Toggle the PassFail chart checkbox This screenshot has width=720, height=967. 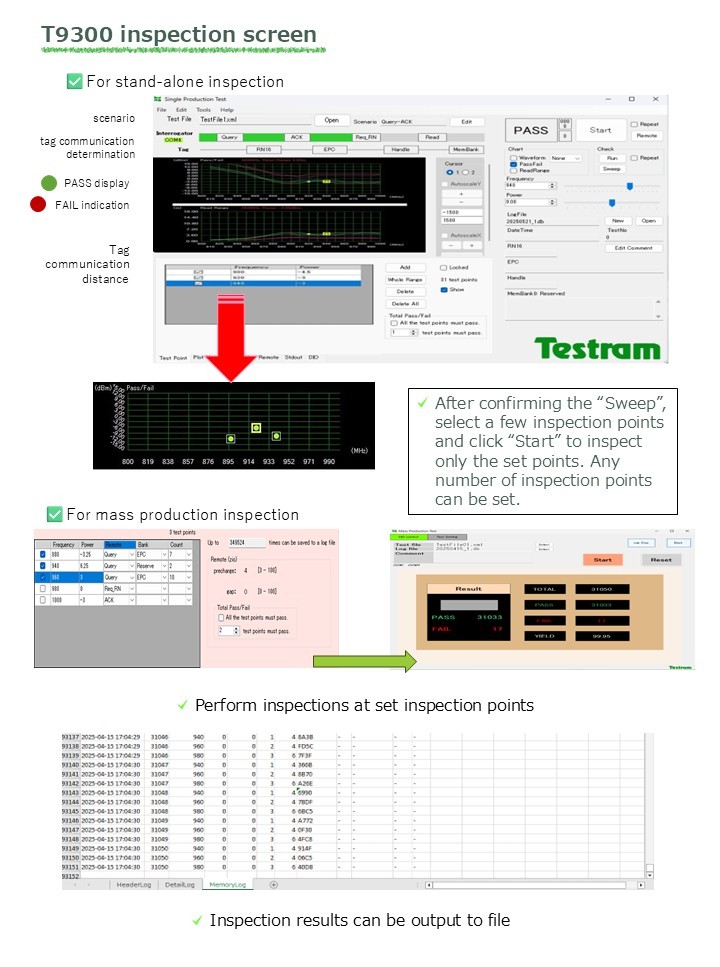click(513, 165)
